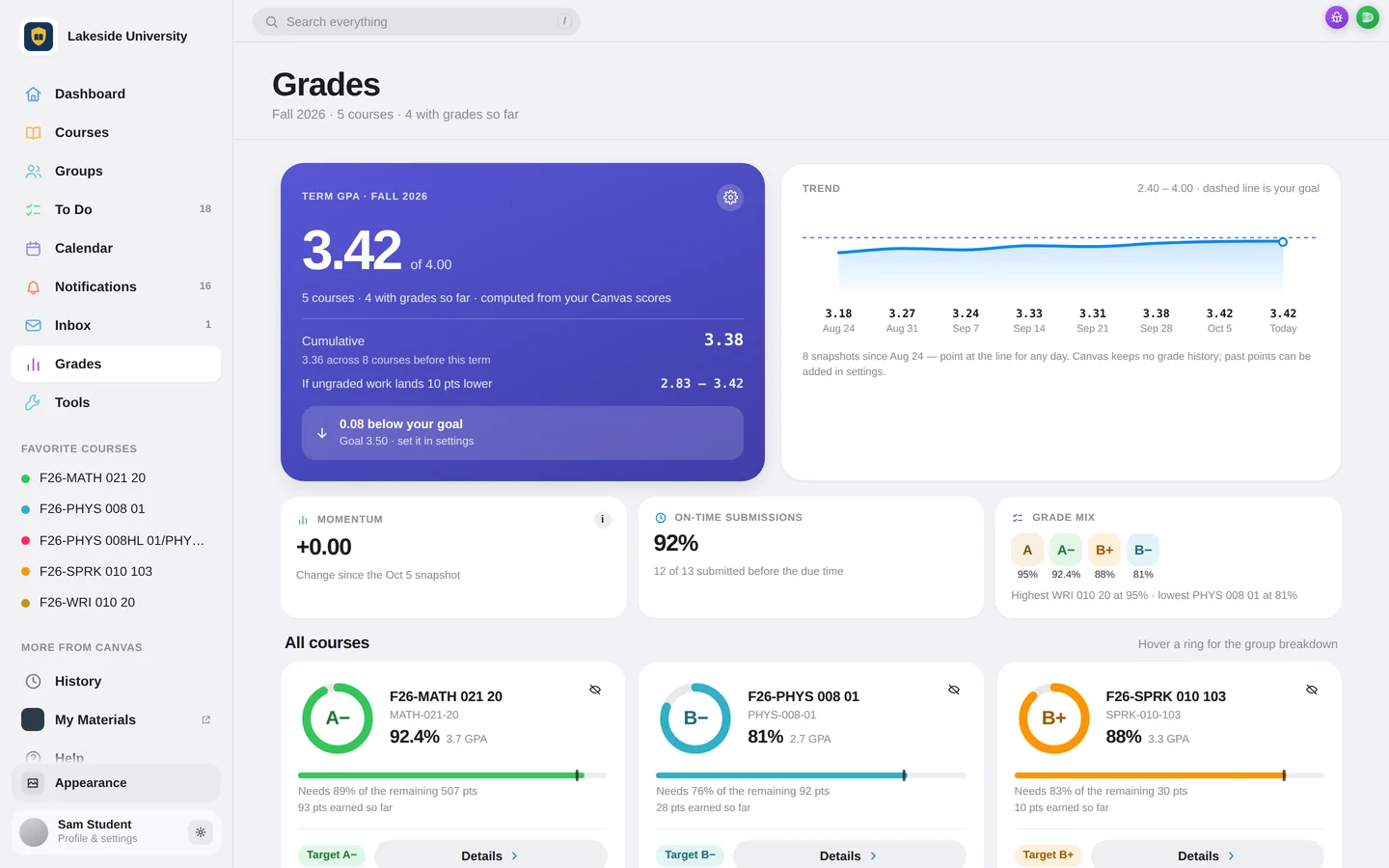Click the MATH course green progress bar
The image size is (1389, 868).
pyautogui.click(x=452, y=775)
